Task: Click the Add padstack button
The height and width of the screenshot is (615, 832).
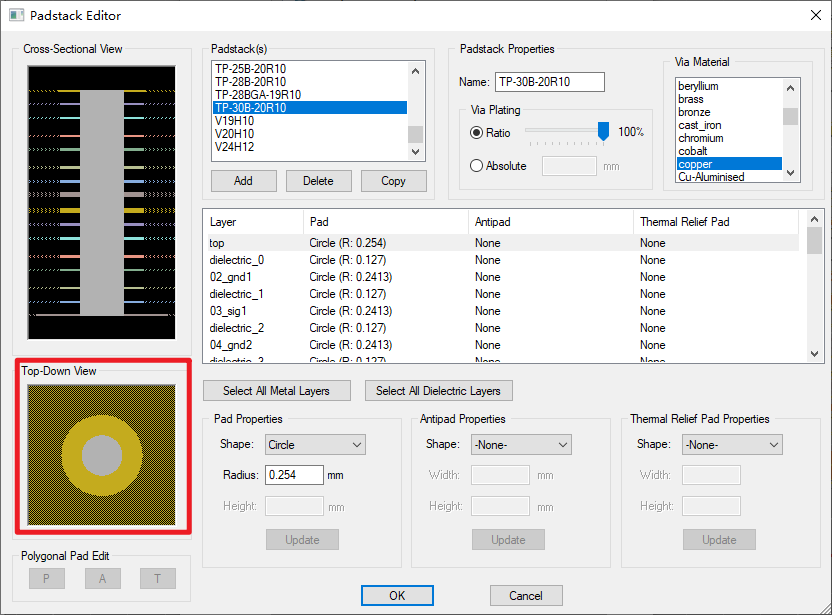Action: tap(244, 181)
